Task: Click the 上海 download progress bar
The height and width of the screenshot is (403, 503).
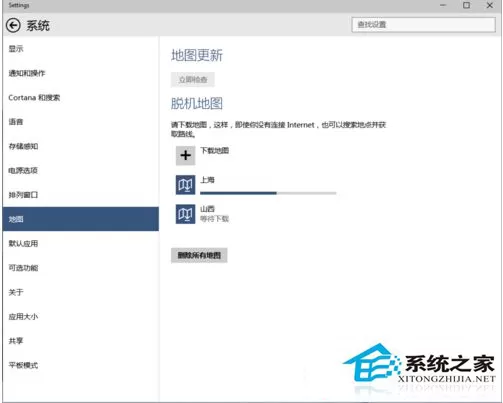Action: click(x=268, y=193)
